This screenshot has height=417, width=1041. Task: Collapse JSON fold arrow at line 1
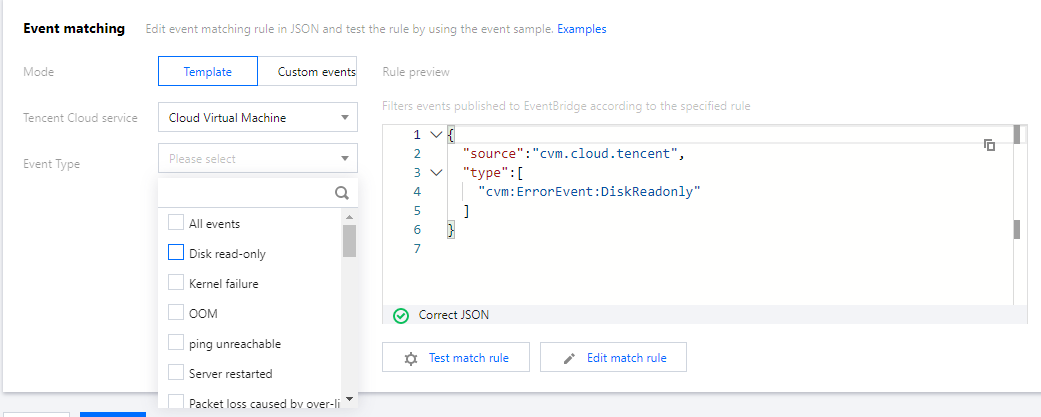click(434, 135)
